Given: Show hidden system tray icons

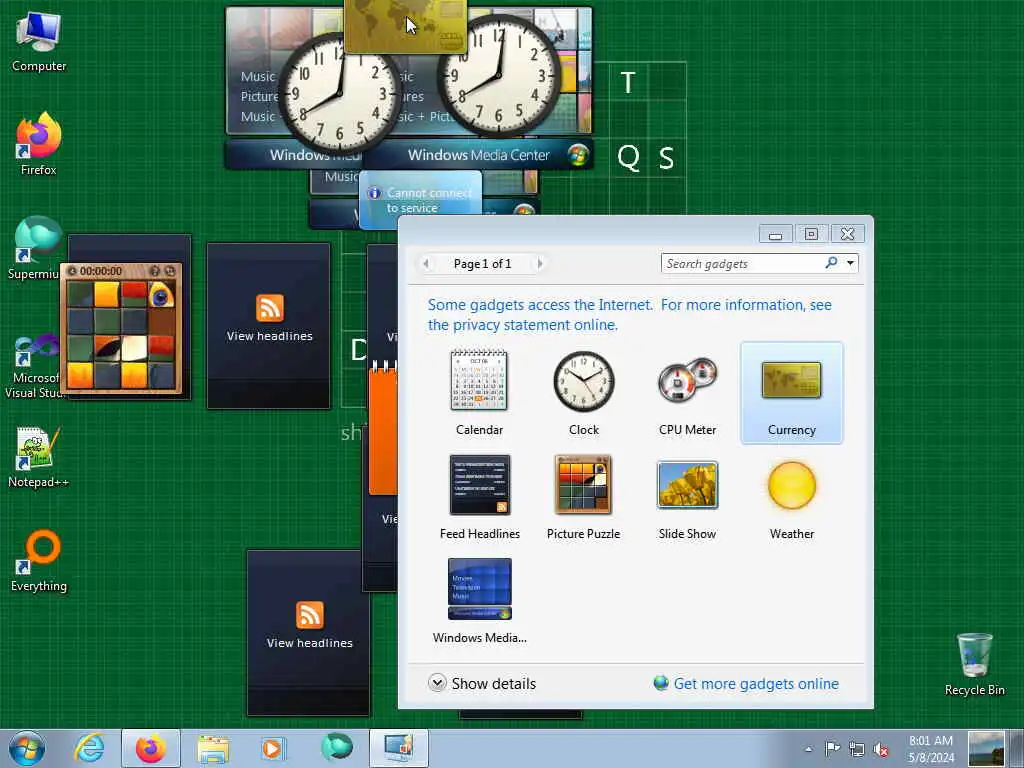Looking at the screenshot, I should click(x=808, y=749).
